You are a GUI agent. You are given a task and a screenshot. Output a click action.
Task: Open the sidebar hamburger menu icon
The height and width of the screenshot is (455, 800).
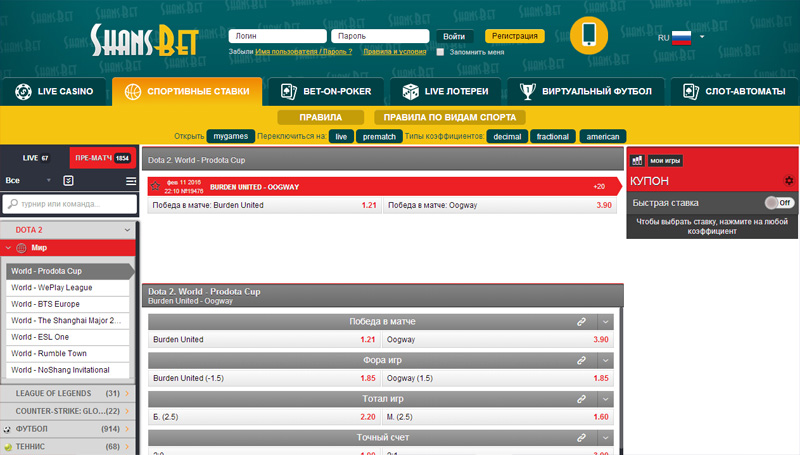(131, 181)
